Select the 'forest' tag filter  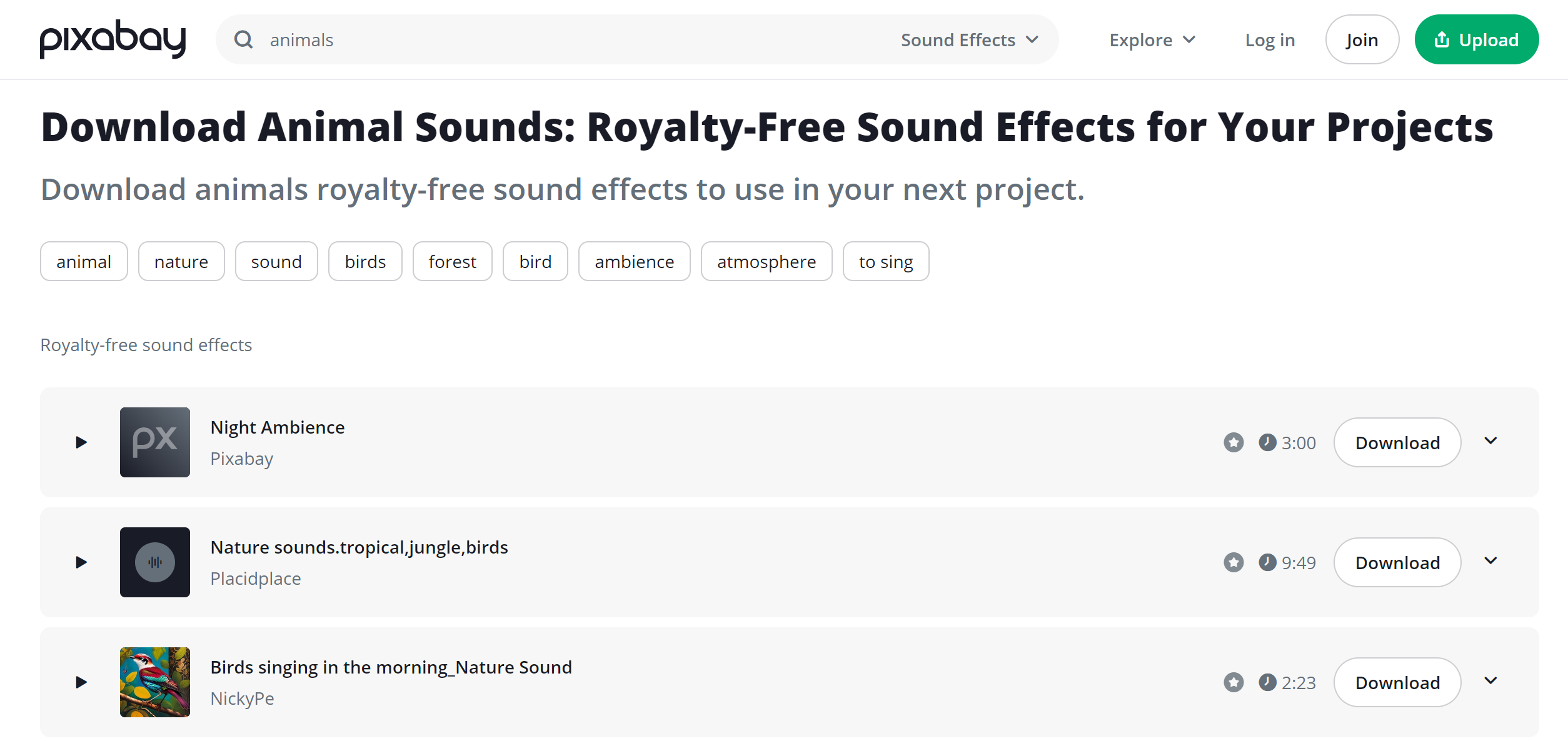tap(452, 262)
